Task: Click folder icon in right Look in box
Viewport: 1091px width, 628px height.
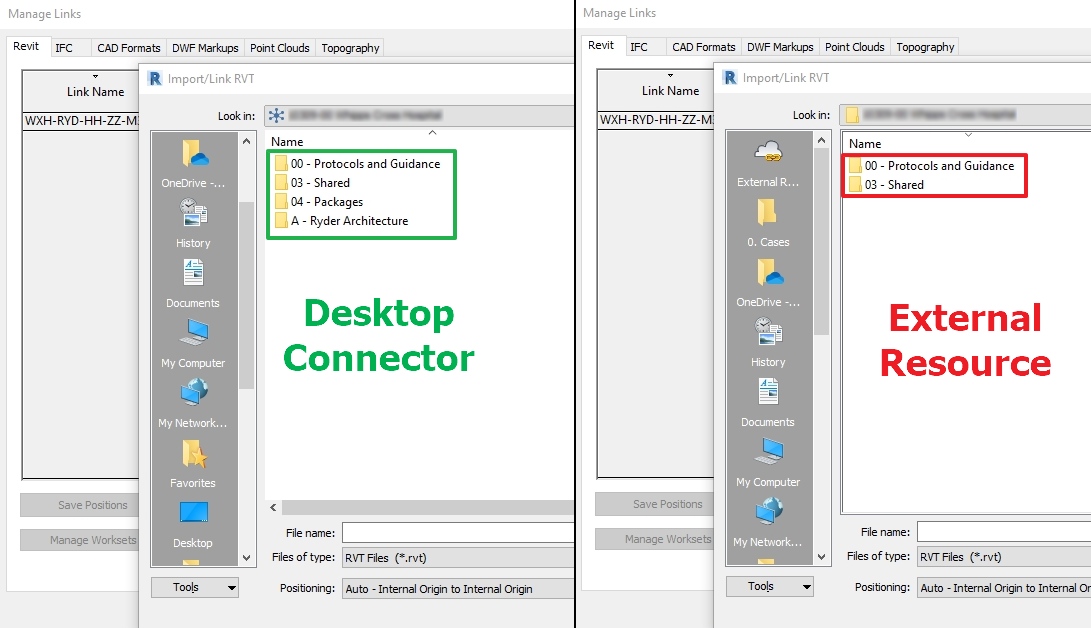Action: [852, 115]
